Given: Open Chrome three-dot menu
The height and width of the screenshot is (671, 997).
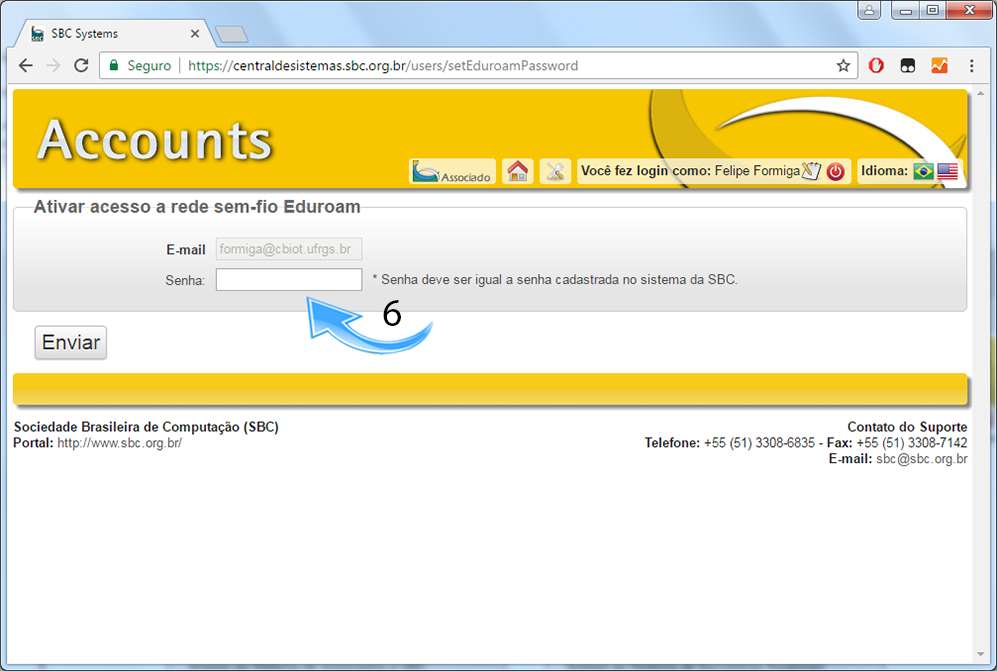Looking at the screenshot, I should pos(971,66).
